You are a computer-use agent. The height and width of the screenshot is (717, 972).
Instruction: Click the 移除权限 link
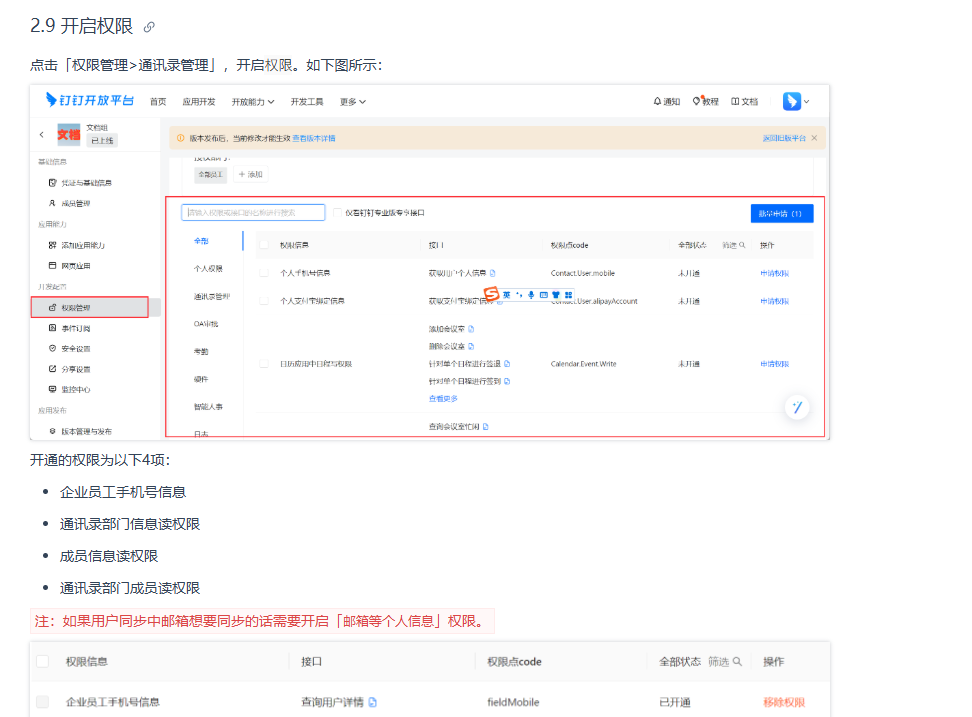(x=783, y=702)
